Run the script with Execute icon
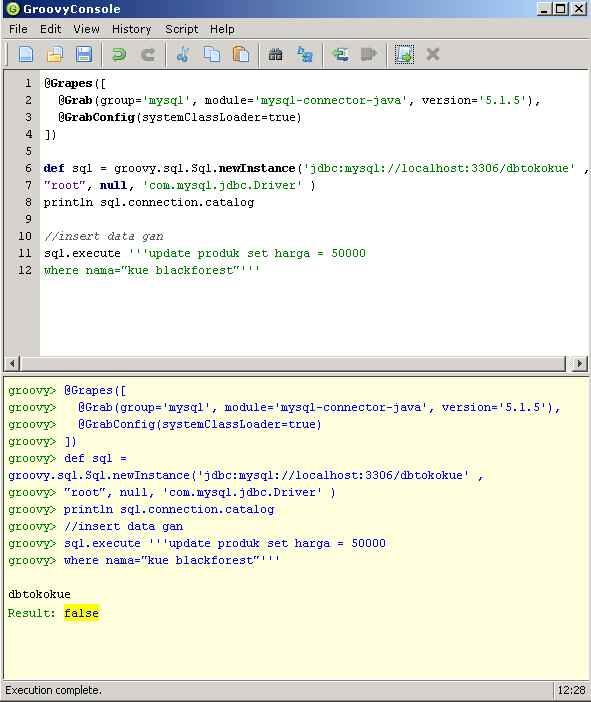The image size is (591, 702). pyautogui.click(x=404, y=55)
